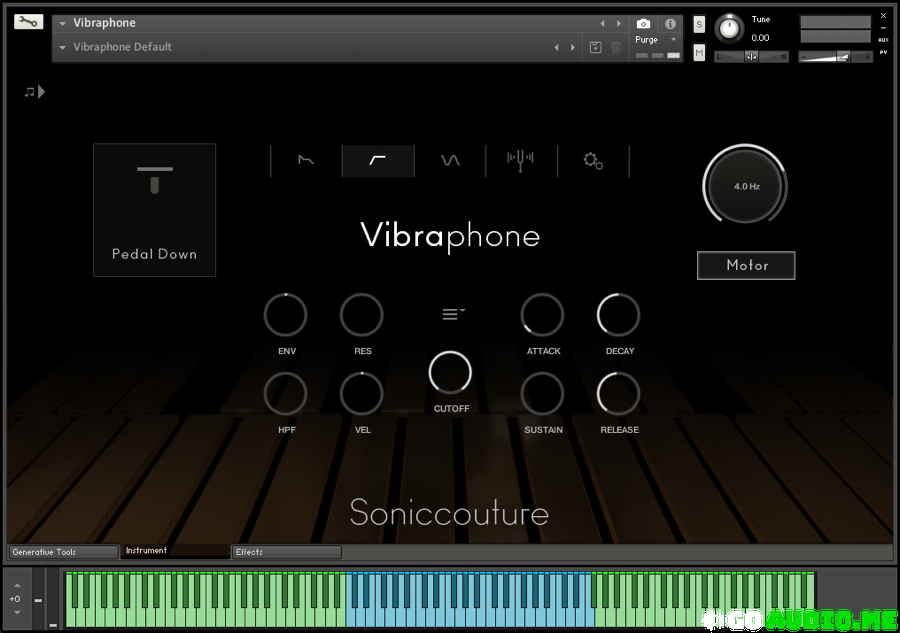The width and height of the screenshot is (900, 633).
Task: Switch to the Effects tab
Action: pos(286,552)
